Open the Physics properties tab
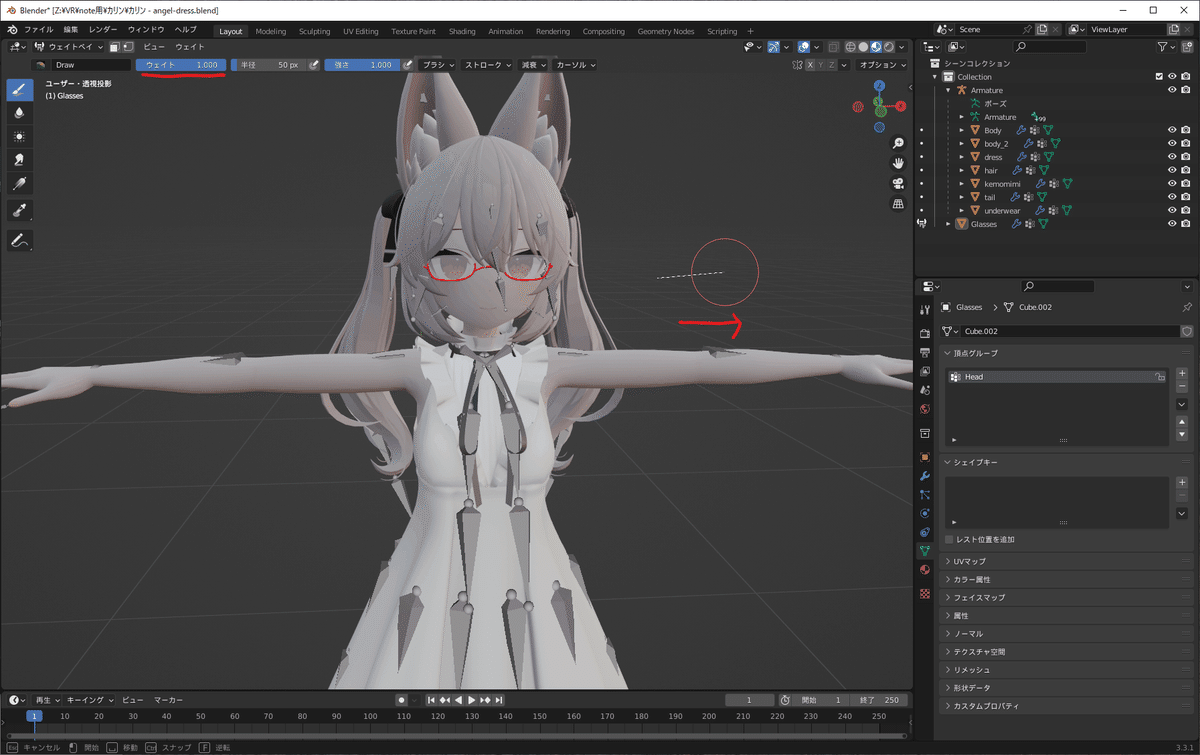The height and width of the screenshot is (755, 1200). pyautogui.click(x=925, y=513)
